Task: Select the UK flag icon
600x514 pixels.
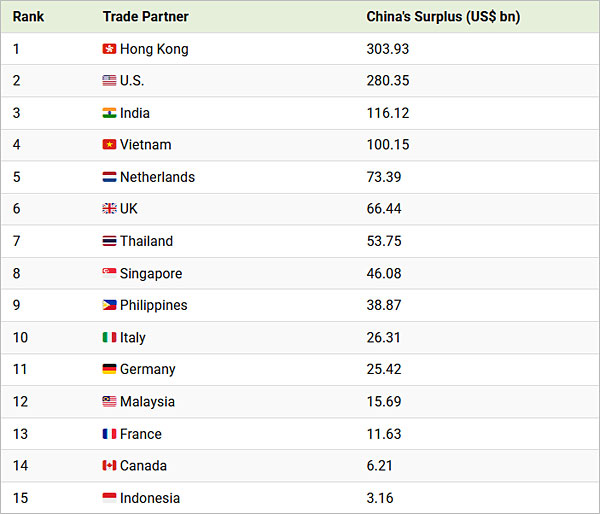Action: [109, 209]
